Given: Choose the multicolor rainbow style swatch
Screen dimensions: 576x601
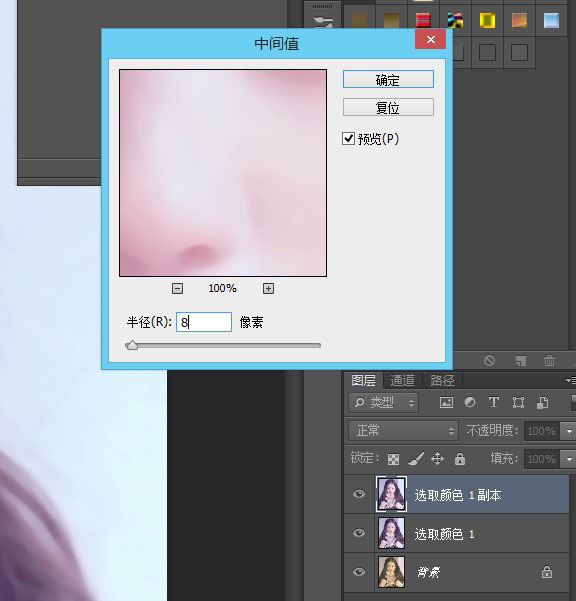Looking at the screenshot, I should point(455,20).
